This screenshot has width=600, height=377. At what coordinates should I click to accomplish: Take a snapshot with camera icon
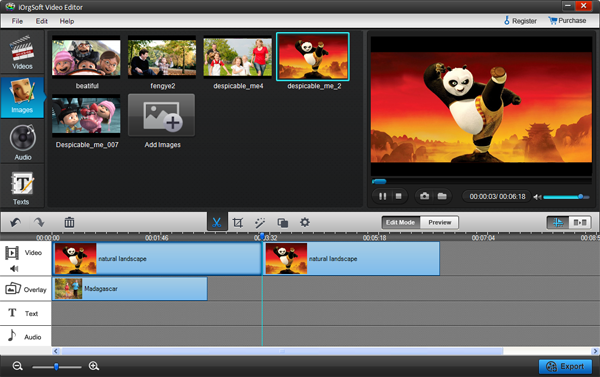pos(424,196)
